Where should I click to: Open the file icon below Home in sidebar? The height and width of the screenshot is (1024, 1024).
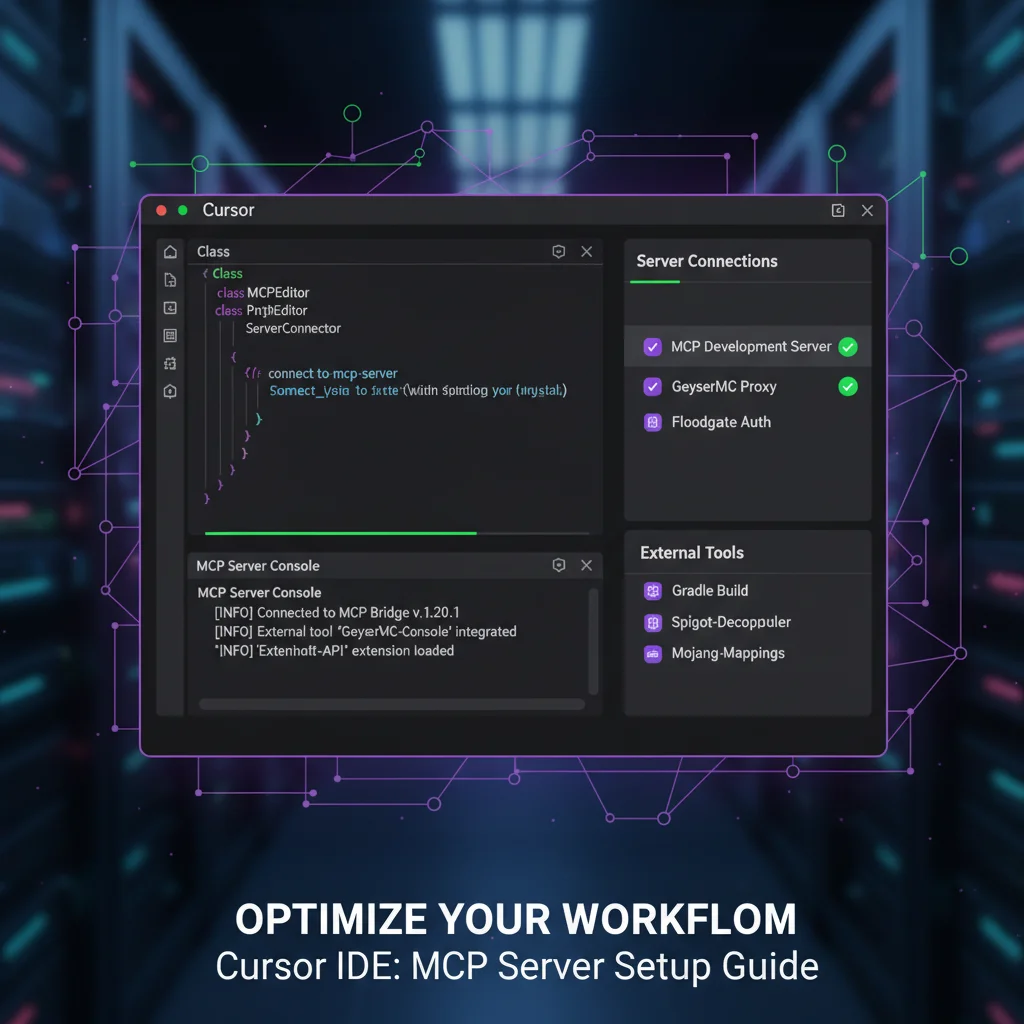point(170,280)
